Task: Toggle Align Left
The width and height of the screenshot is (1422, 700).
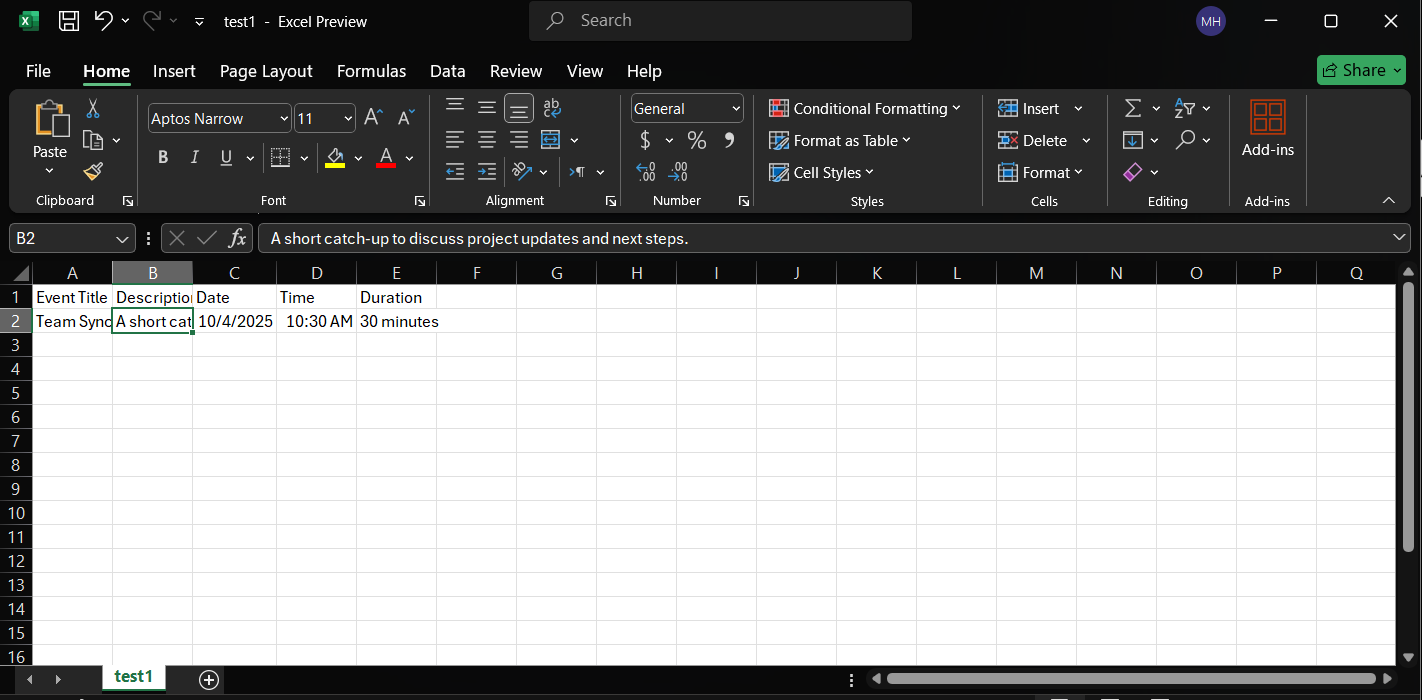Action: pyautogui.click(x=455, y=140)
